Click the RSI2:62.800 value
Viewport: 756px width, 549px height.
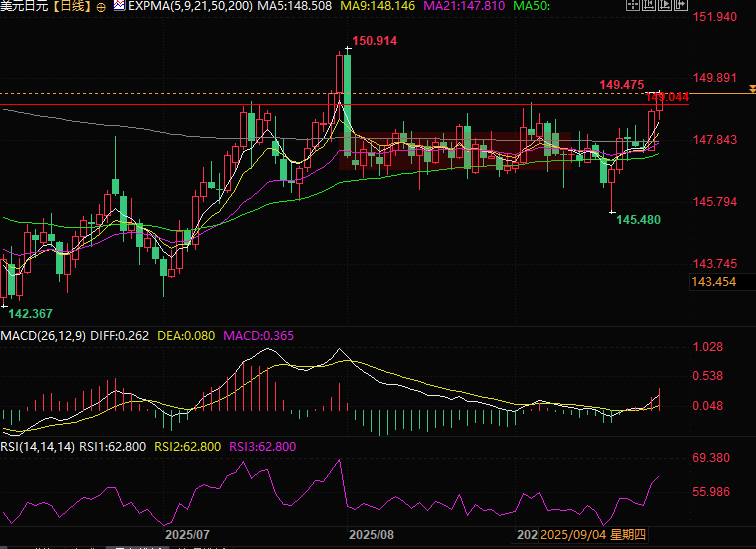(188, 446)
